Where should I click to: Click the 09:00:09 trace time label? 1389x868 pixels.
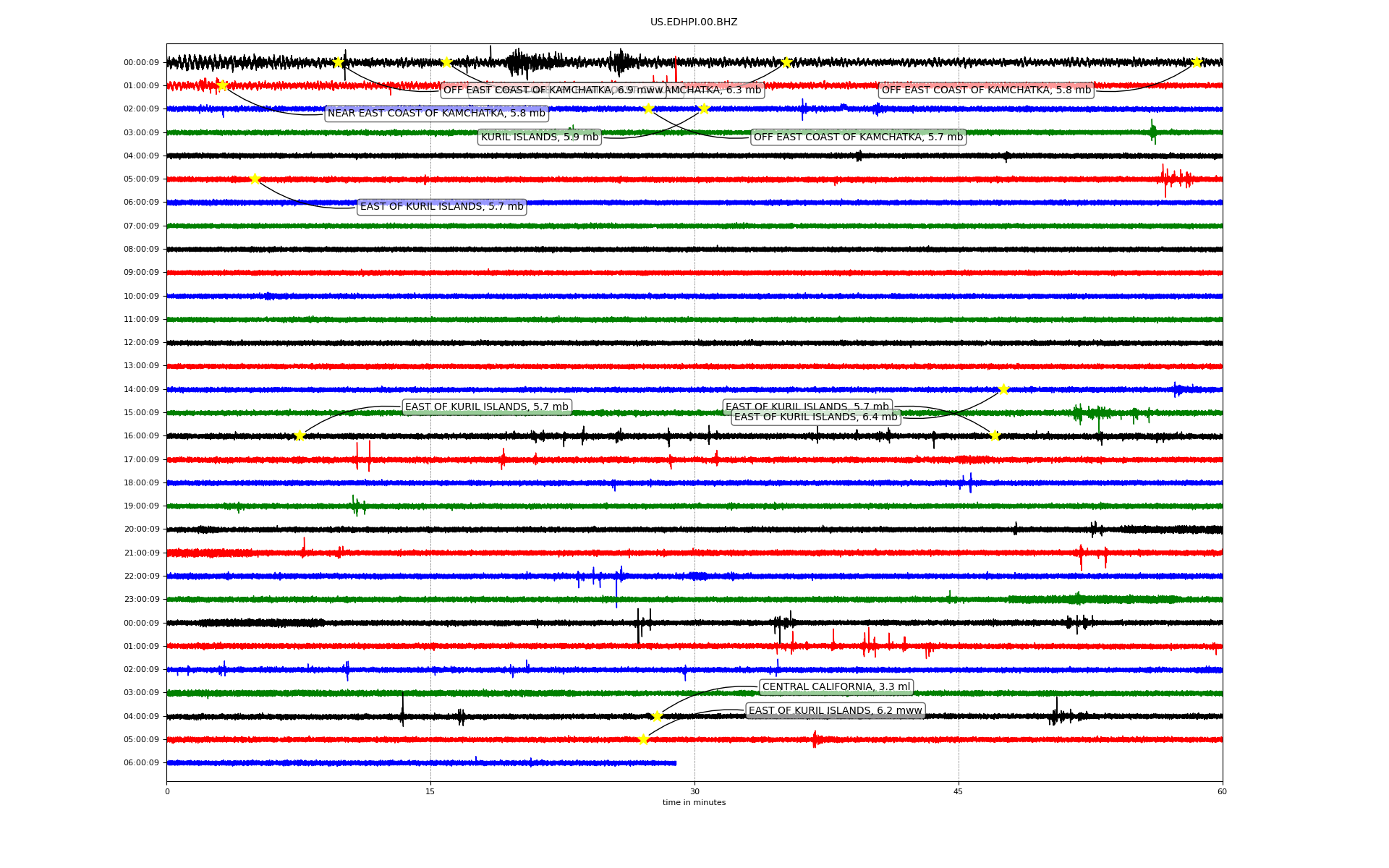(x=141, y=273)
